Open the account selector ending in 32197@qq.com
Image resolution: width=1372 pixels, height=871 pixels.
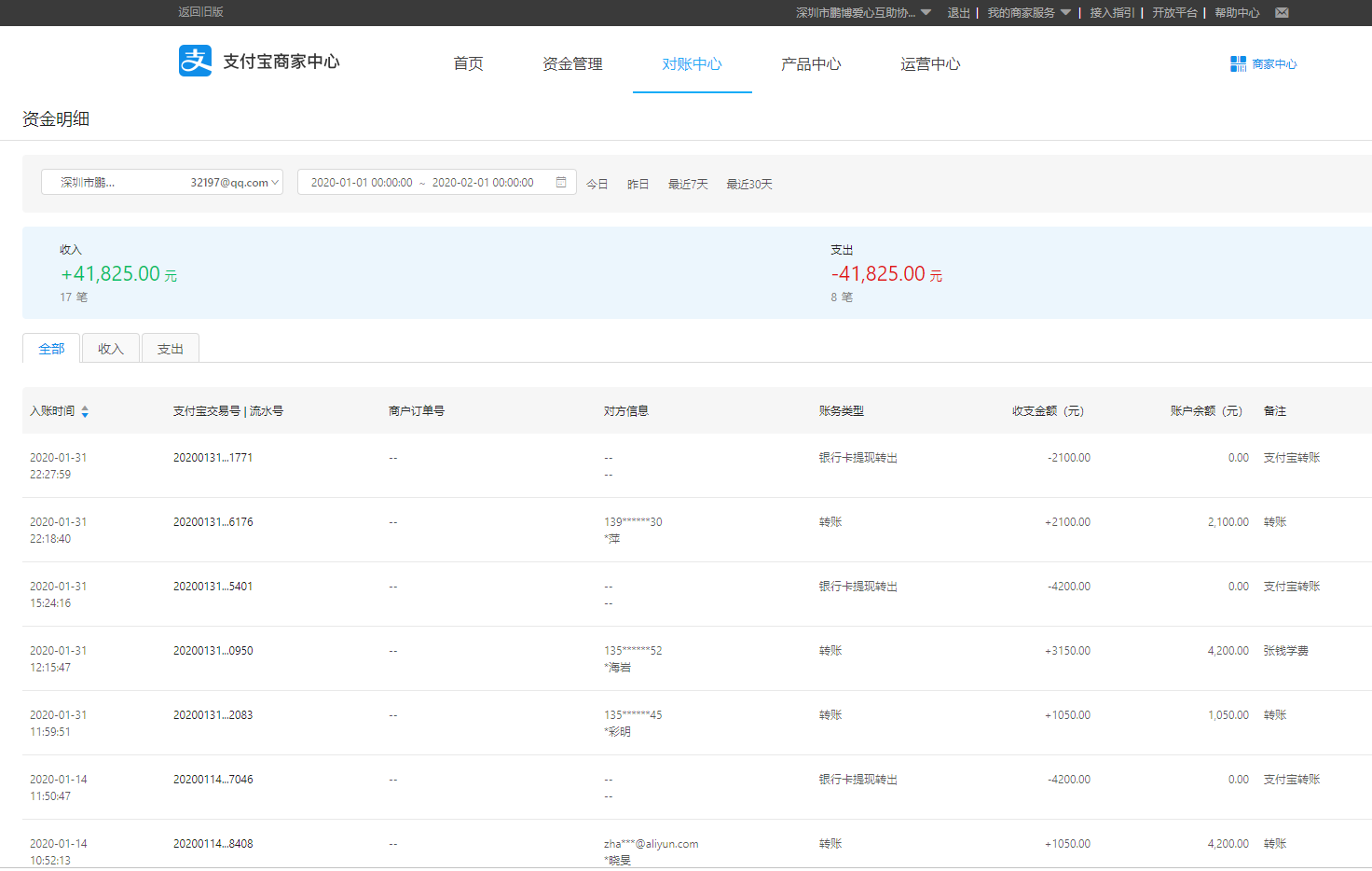click(161, 183)
